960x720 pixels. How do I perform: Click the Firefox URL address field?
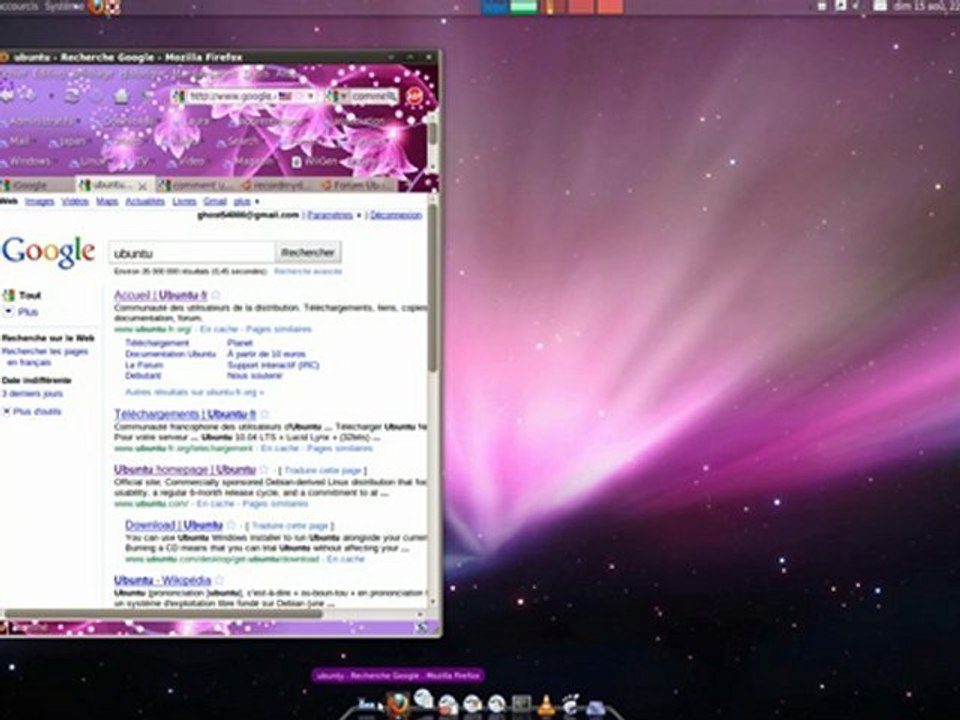245,97
